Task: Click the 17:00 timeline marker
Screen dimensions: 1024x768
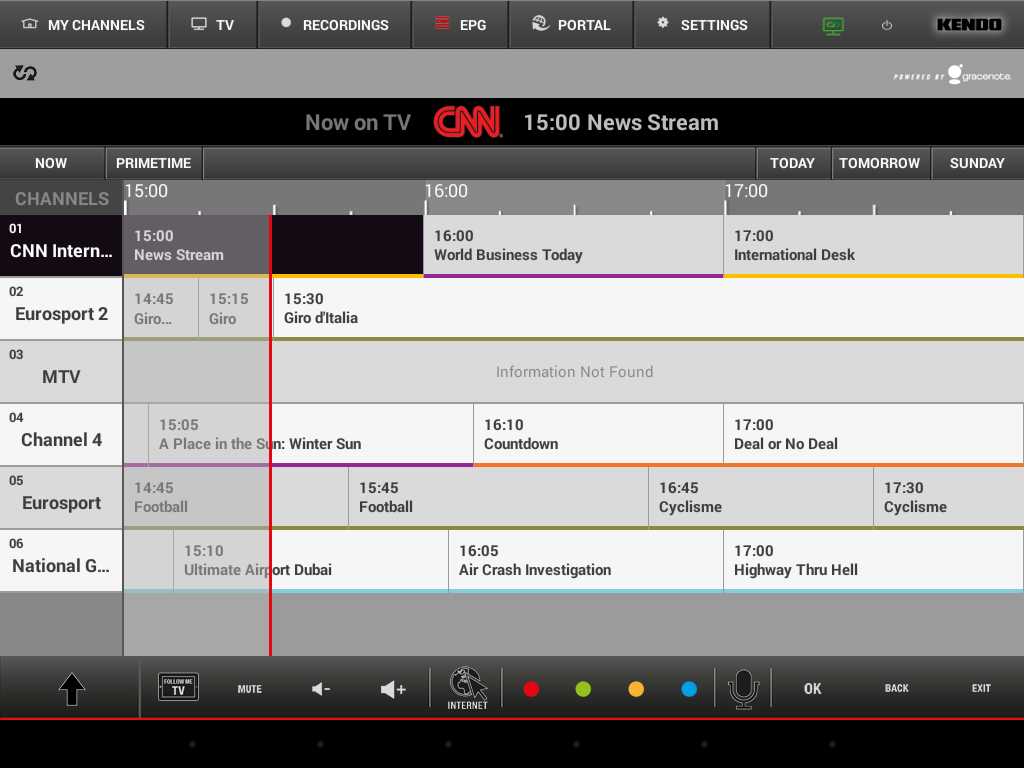Action: [x=746, y=191]
